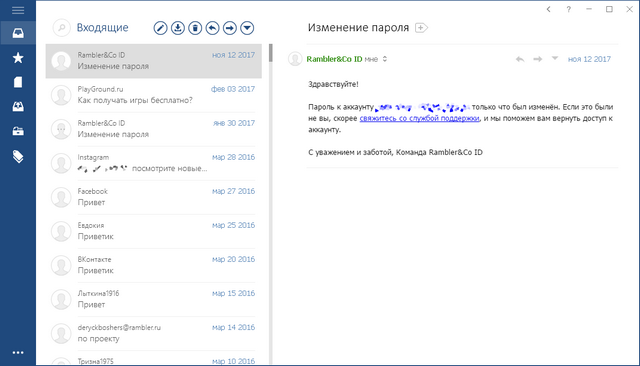Open the Тризна1975 email at the list bottom
This screenshot has width=640, height=366.
[153, 358]
